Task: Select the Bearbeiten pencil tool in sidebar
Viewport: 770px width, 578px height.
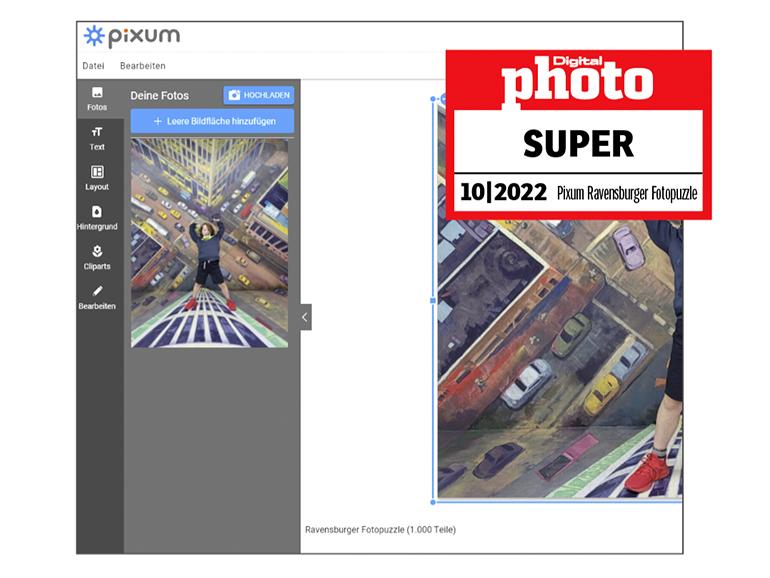Action: [97, 298]
